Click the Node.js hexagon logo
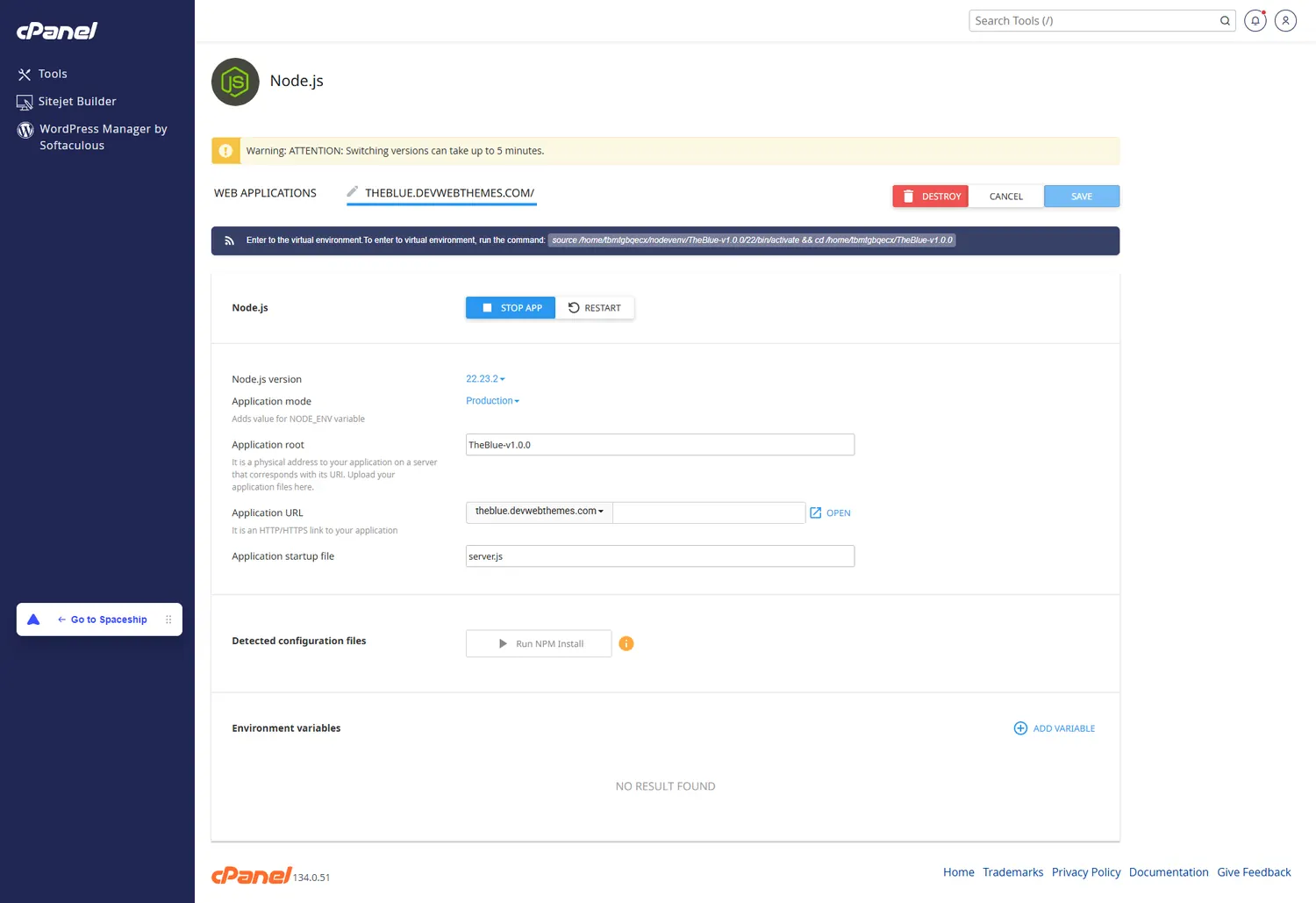 [x=235, y=82]
